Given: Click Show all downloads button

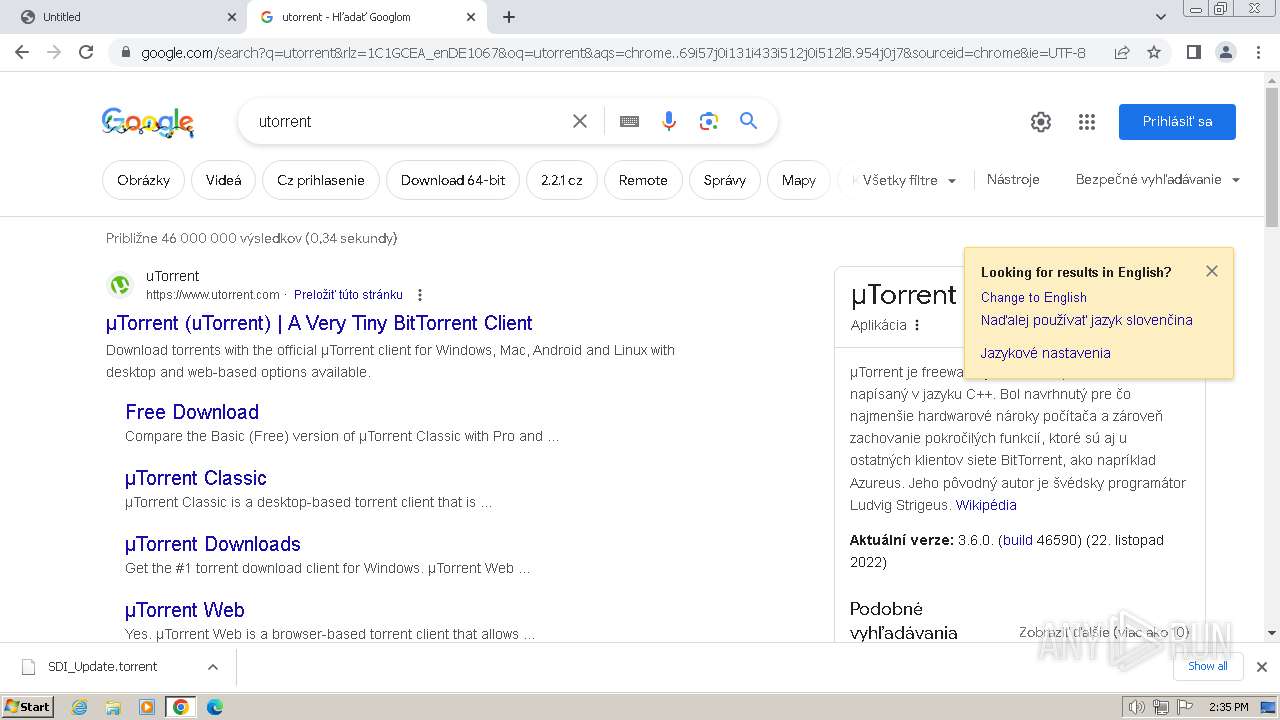Looking at the screenshot, I should (1208, 667).
